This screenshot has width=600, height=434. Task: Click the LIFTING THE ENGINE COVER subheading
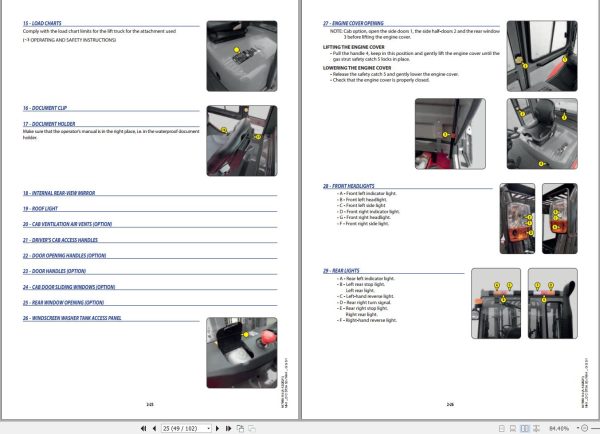pos(354,47)
